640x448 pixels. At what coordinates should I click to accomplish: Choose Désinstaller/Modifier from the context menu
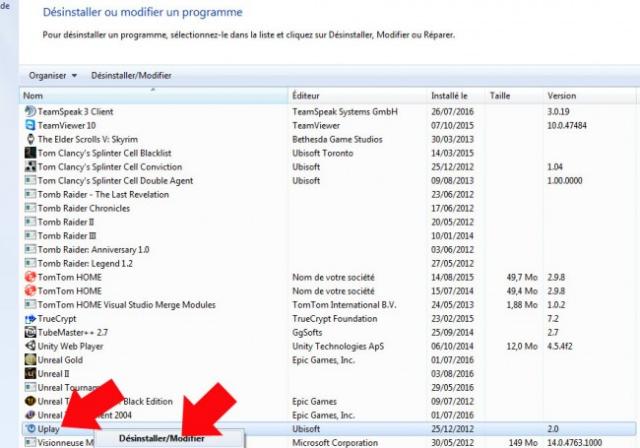tap(161, 438)
